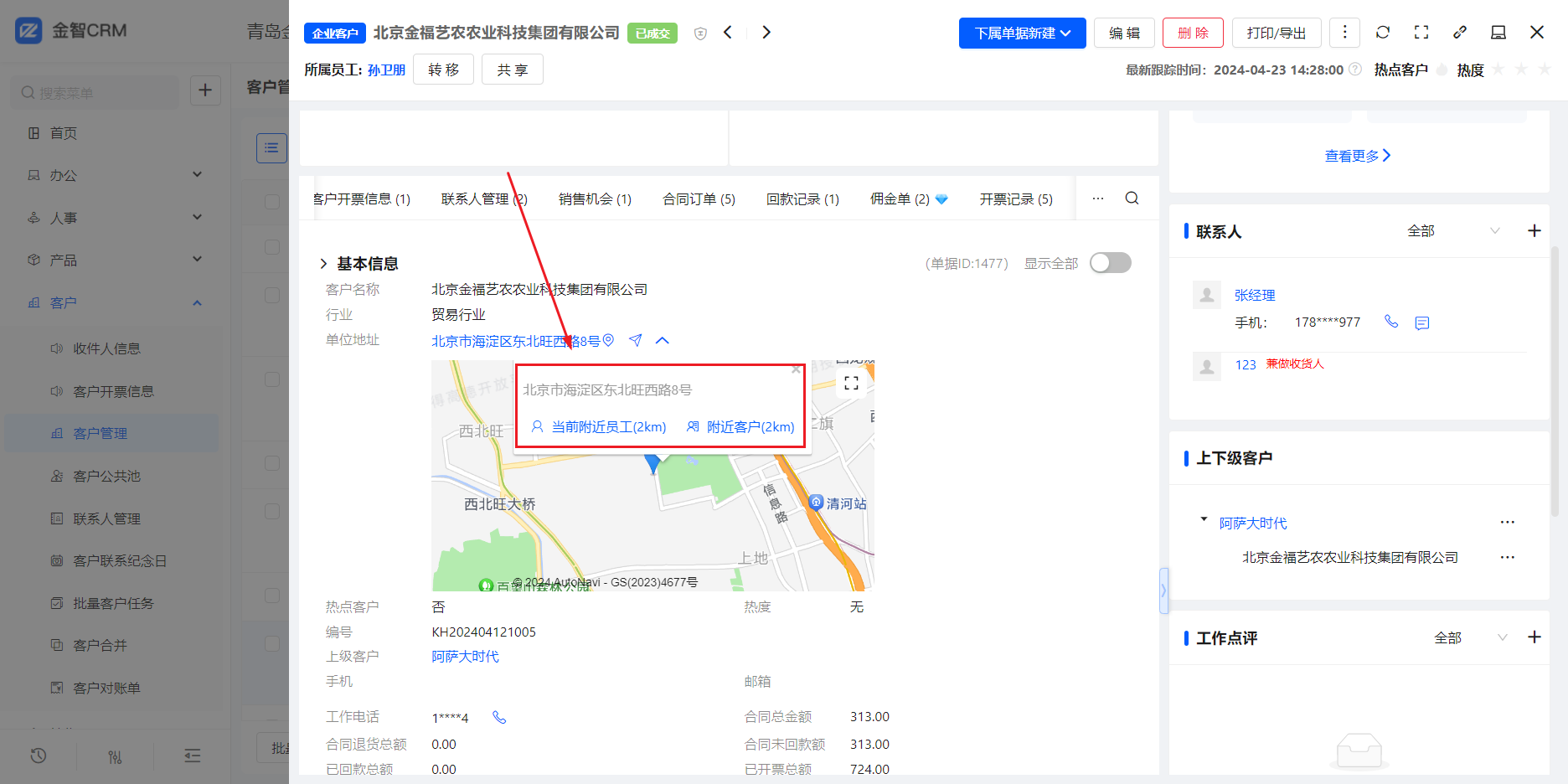Search within the detail tabs
This screenshot has width=1568, height=784.
pos(1132,199)
